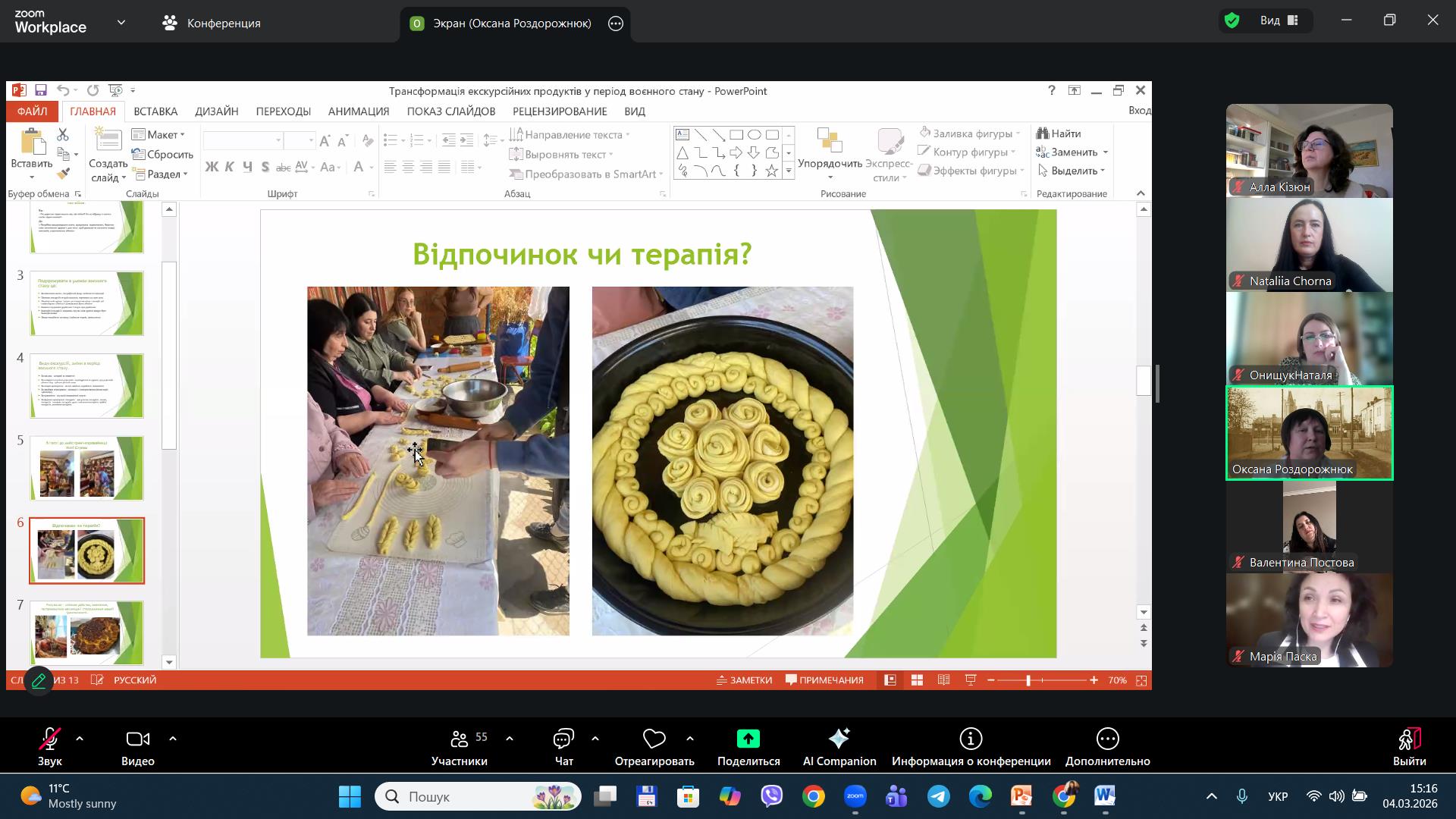Open Telegram from the taskbar
The image size is (1456, 819).
point(938,797)
